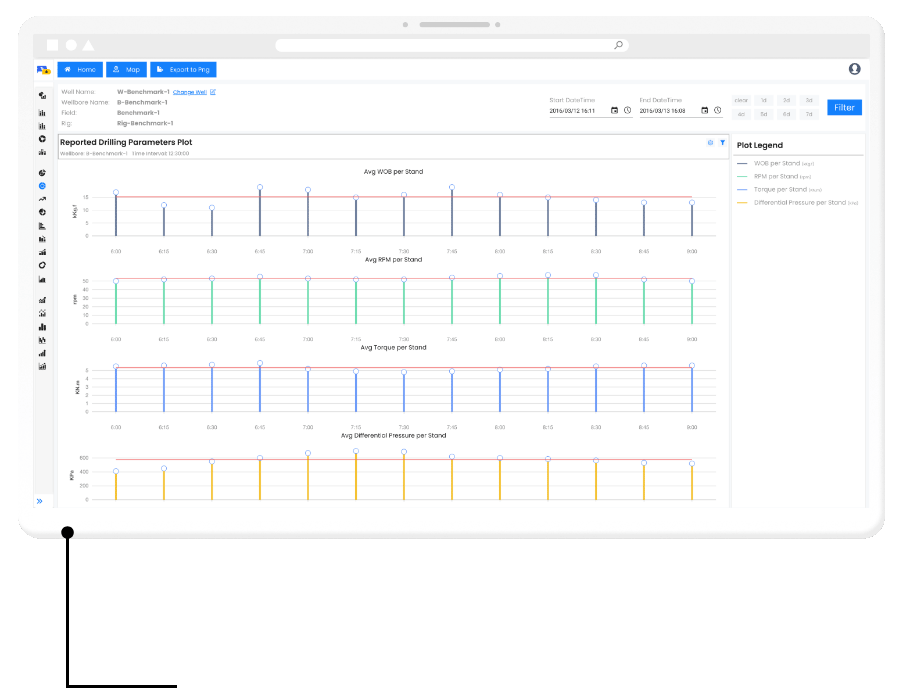The image size is (903, 688).
Task: Select the 3d quick range
Action: point(809,100)
